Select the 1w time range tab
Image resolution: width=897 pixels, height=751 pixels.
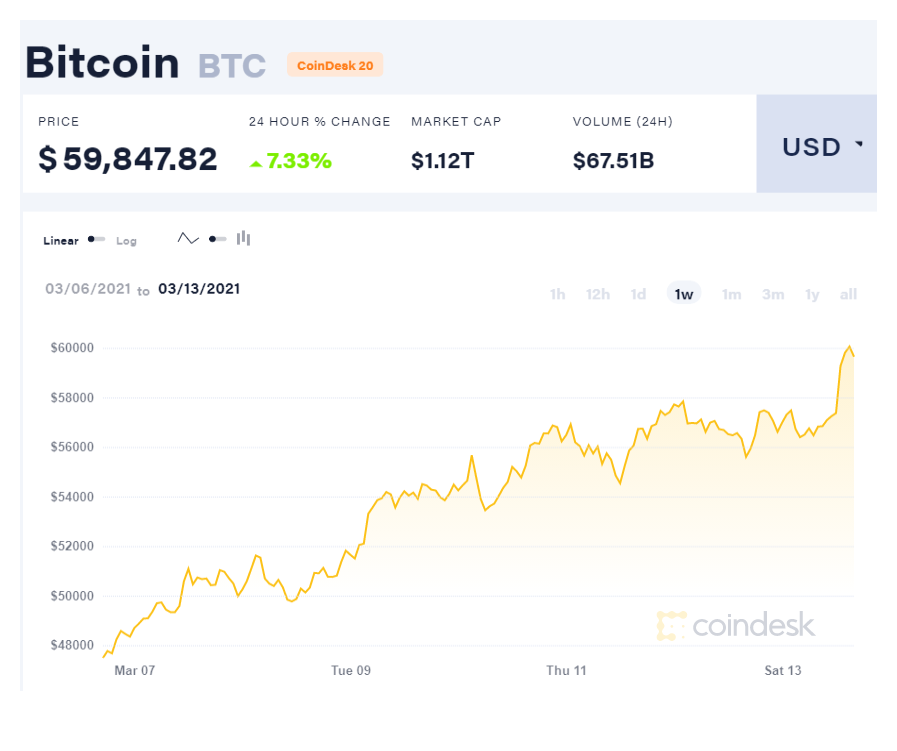coord(684,293)
